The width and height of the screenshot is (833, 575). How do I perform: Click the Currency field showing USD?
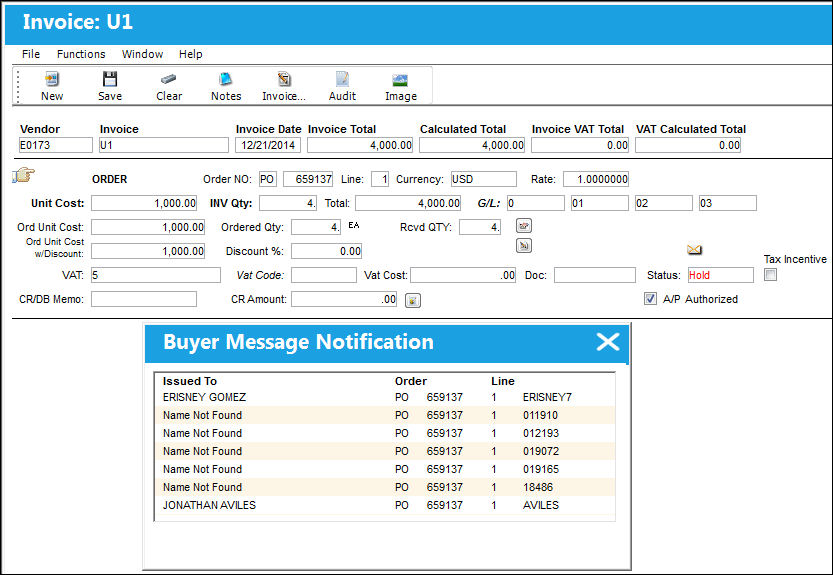tap(483, 179)
